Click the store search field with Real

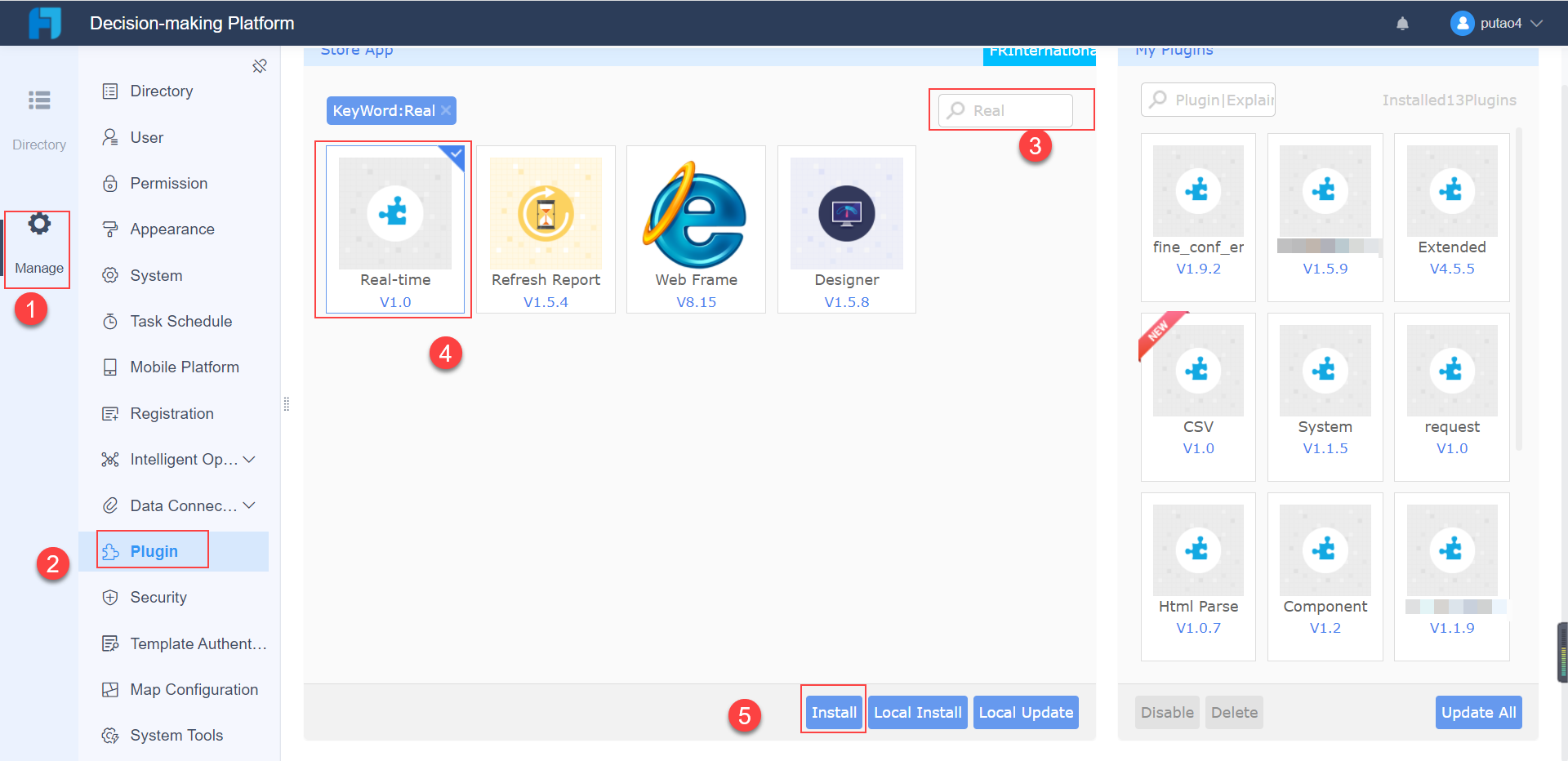click(1005, 110)
